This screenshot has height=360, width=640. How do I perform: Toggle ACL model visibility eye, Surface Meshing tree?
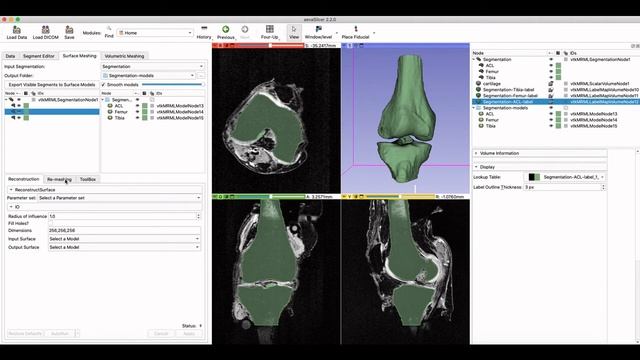[x=138, y=106]
